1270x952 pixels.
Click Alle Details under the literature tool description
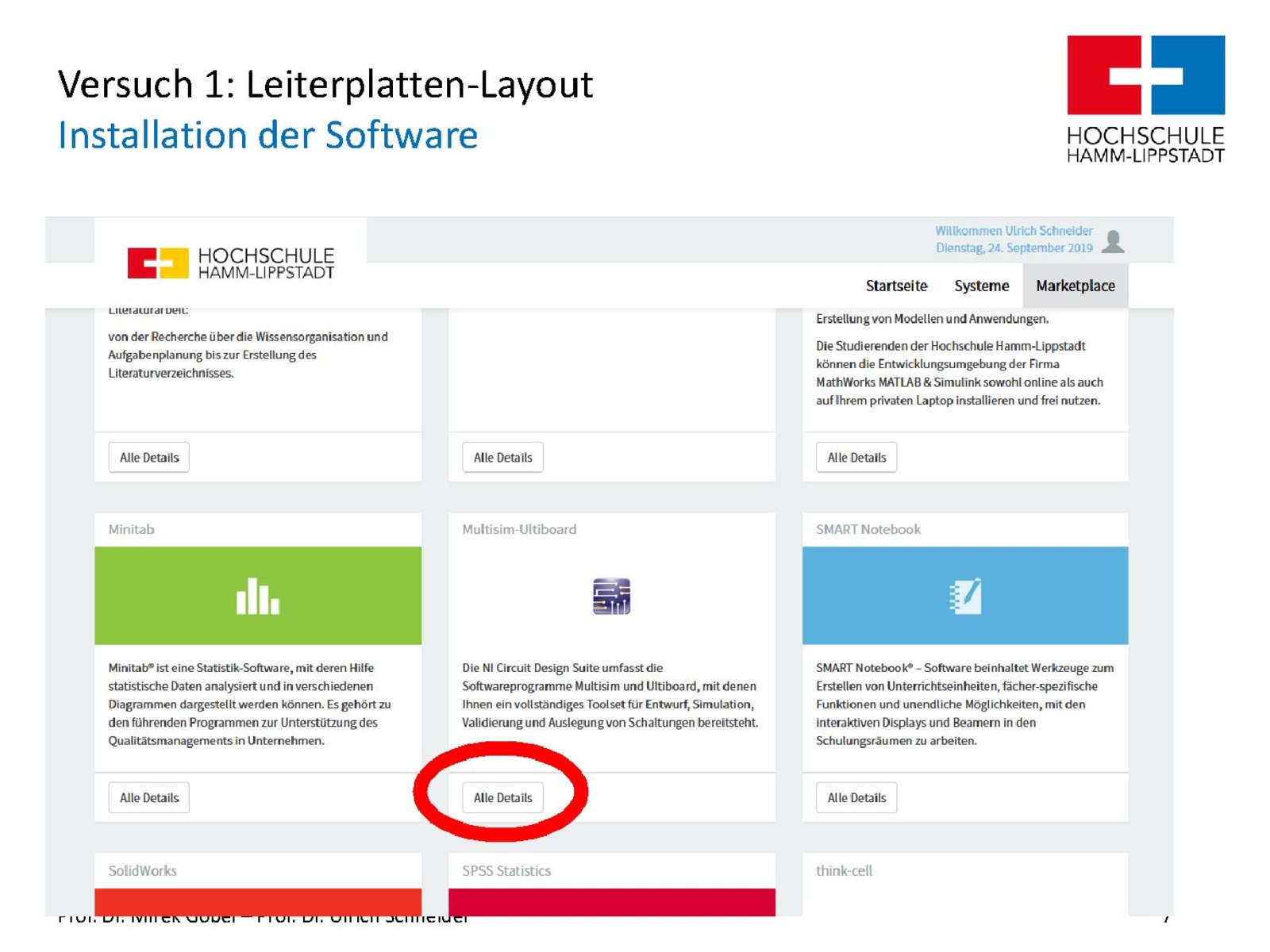point(149,457)
